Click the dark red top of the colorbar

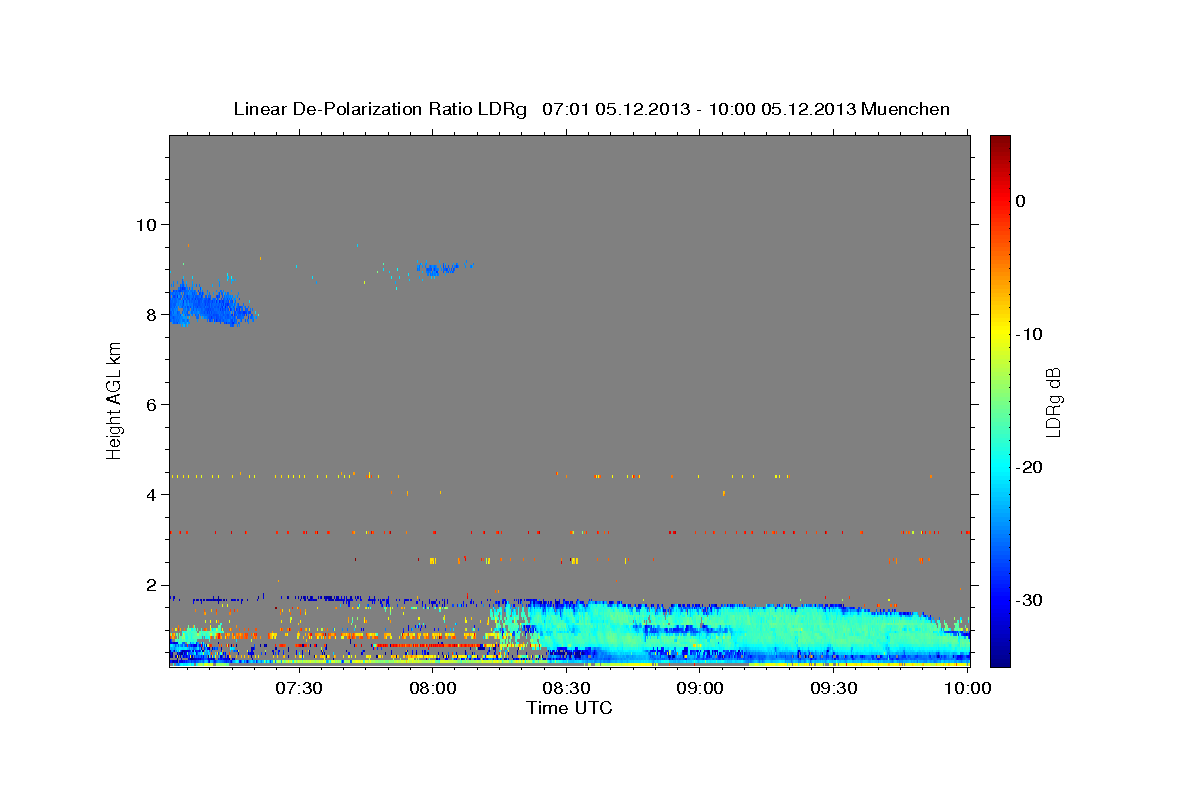tap(1000, 145)
